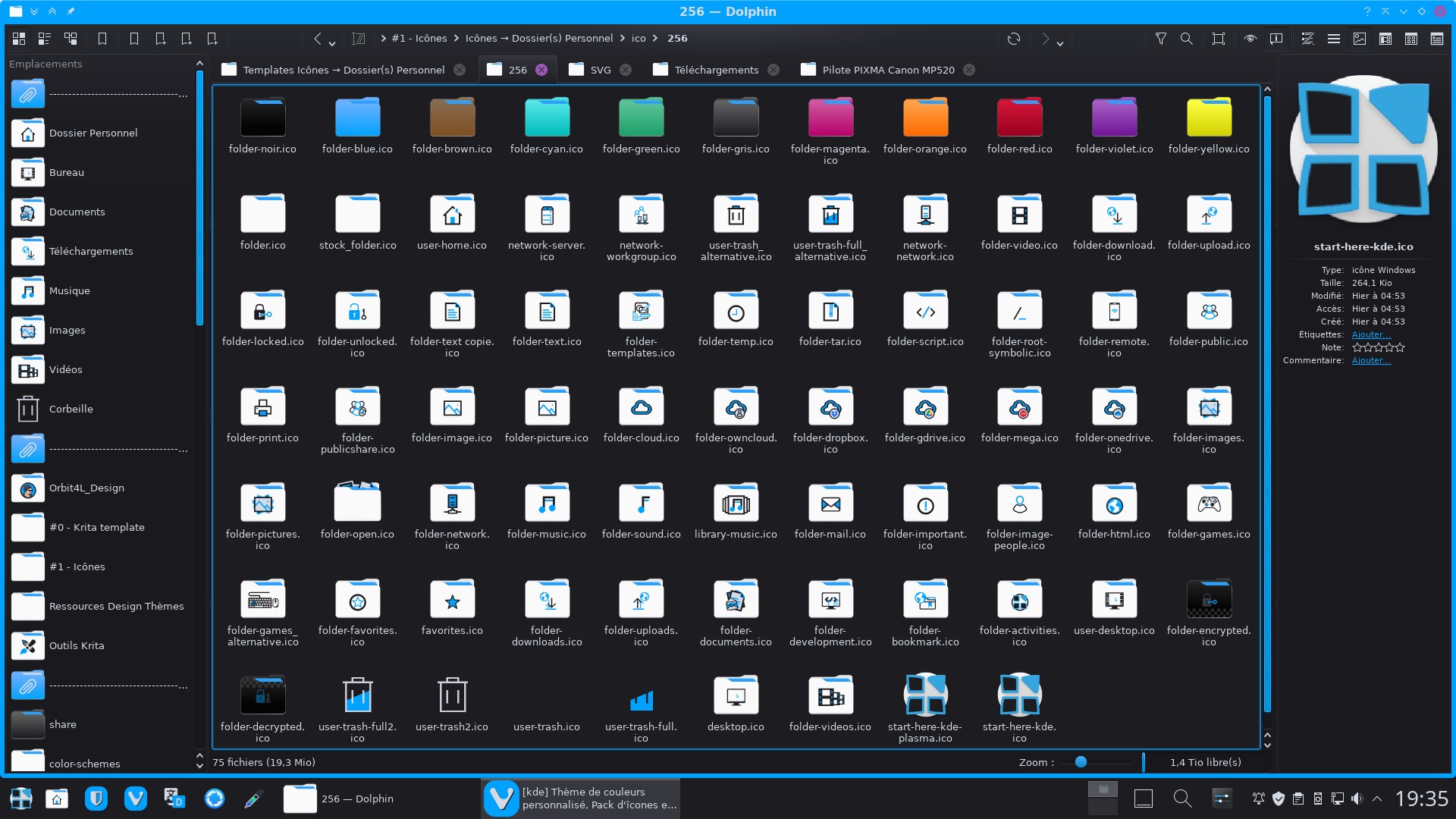The height and width of the screenshot is (819, 1456).
Task: Switch to the Téléchargements tab
Action: (716, 70)
